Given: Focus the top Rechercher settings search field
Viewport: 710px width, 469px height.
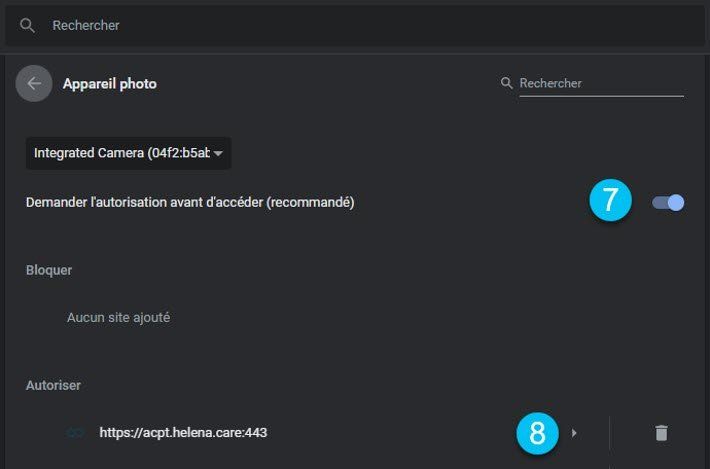Looking at the screenshot, I should pos(355,25).
